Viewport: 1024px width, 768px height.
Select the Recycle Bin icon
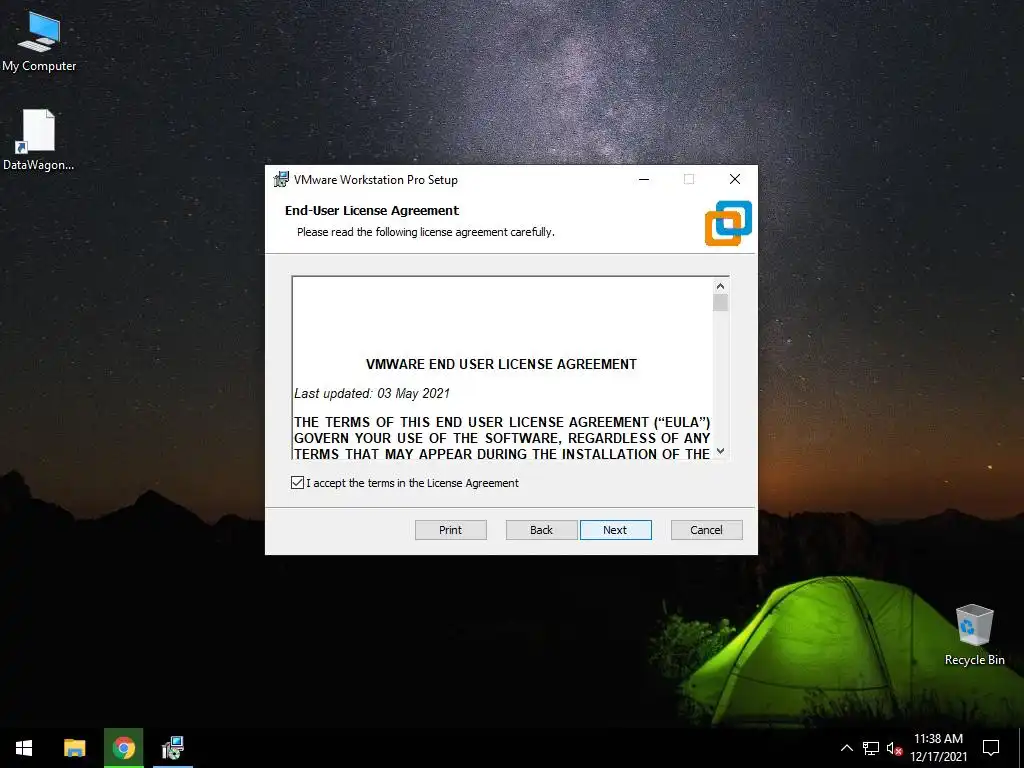(x=974, y=635)
